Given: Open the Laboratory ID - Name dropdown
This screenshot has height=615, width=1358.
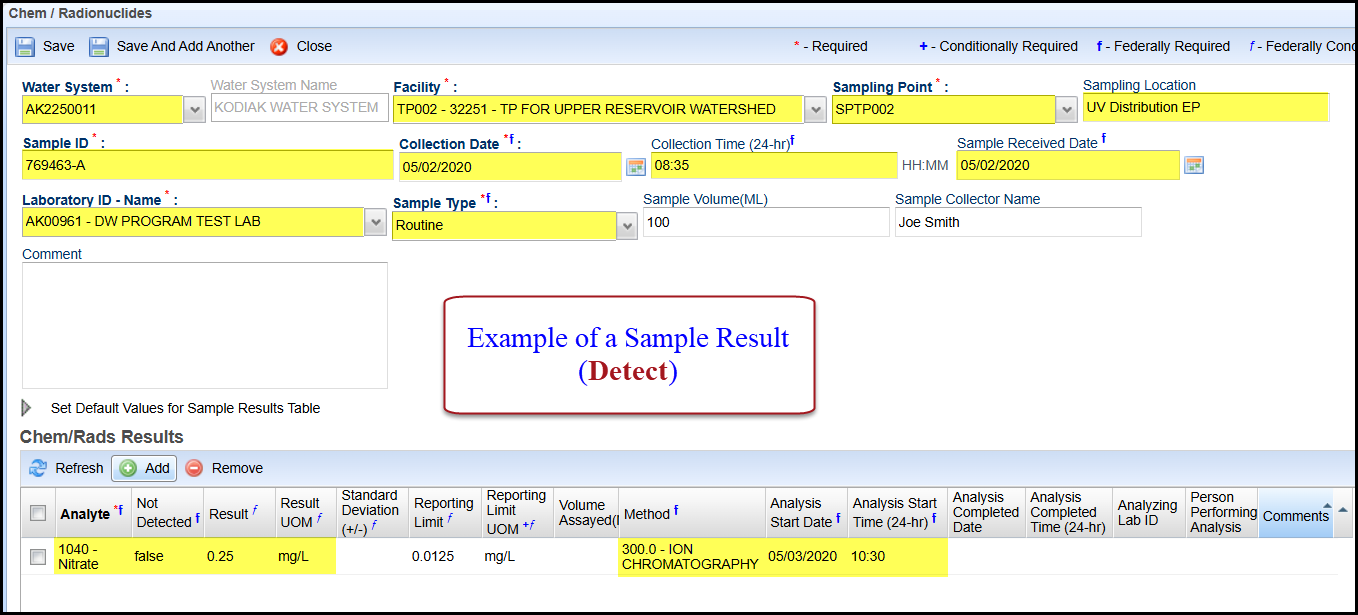Looking at the screenshot, I should pos(375,222).
